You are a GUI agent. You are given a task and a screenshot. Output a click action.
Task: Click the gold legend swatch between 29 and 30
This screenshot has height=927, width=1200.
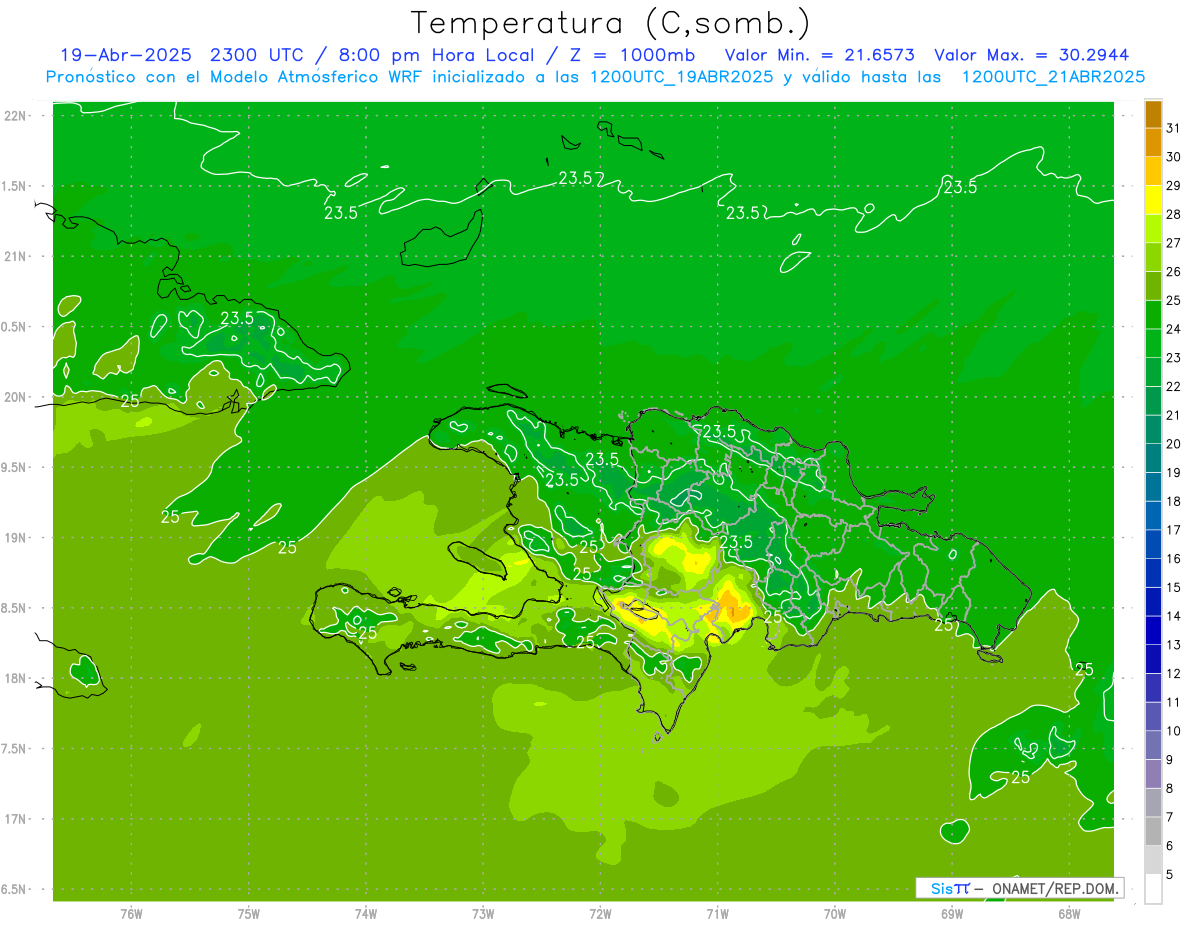point(1153,171)
